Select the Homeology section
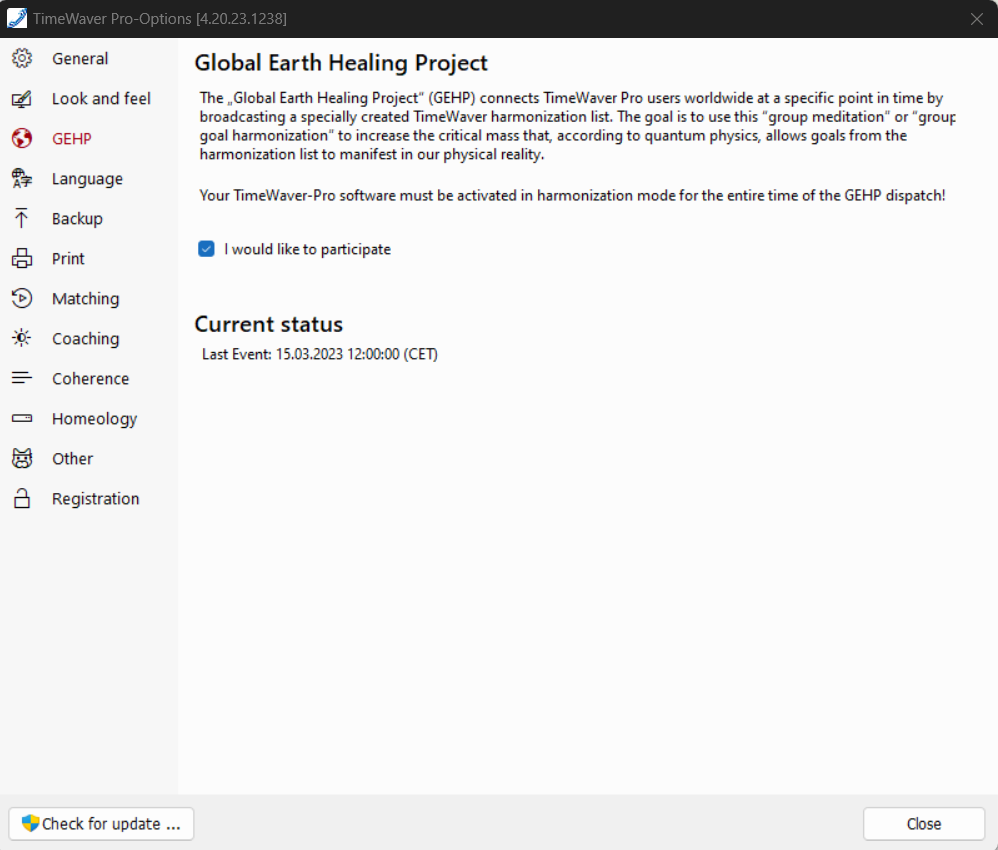This screenshot has height=850, width=998. [94, 419]
